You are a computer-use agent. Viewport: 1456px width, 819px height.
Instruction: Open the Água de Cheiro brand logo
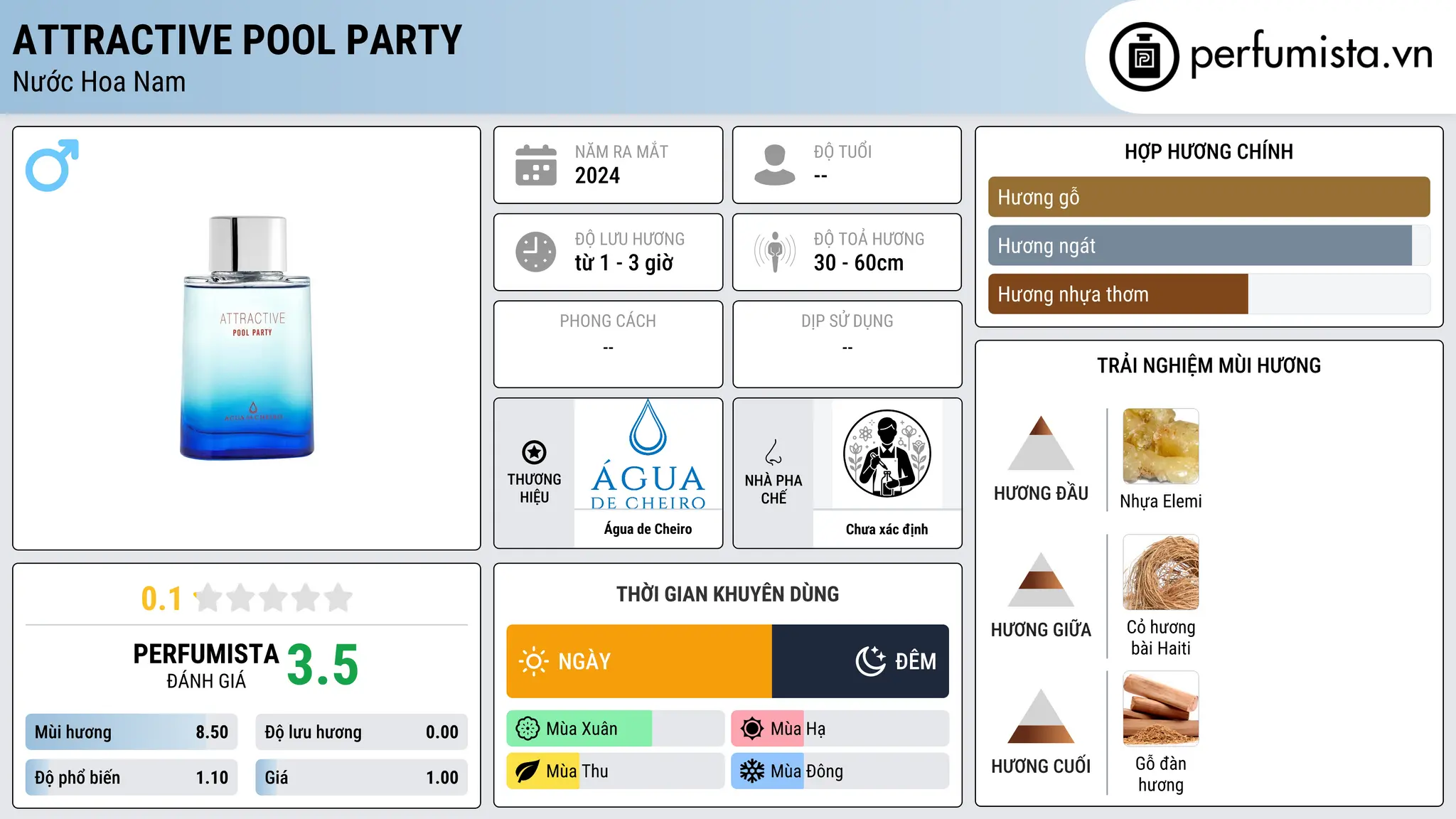click(648, 455)
